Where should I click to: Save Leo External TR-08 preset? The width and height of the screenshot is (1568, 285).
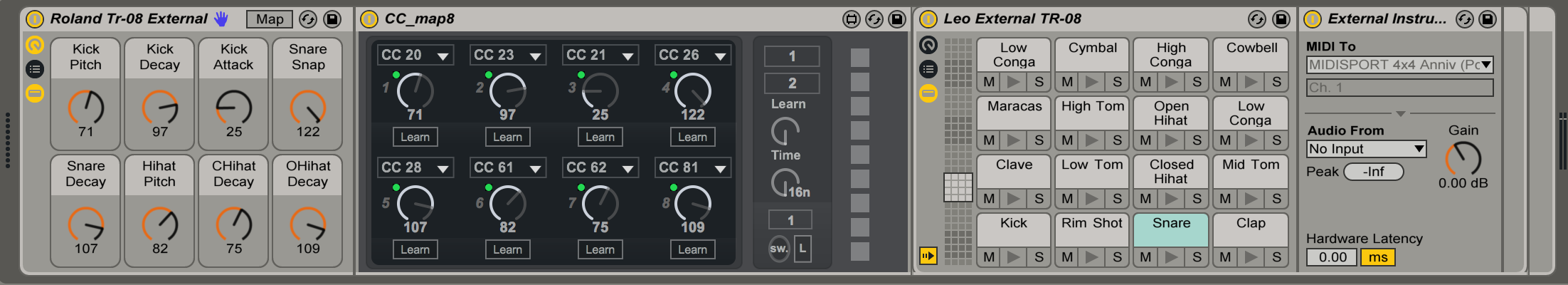point(1281,19)
